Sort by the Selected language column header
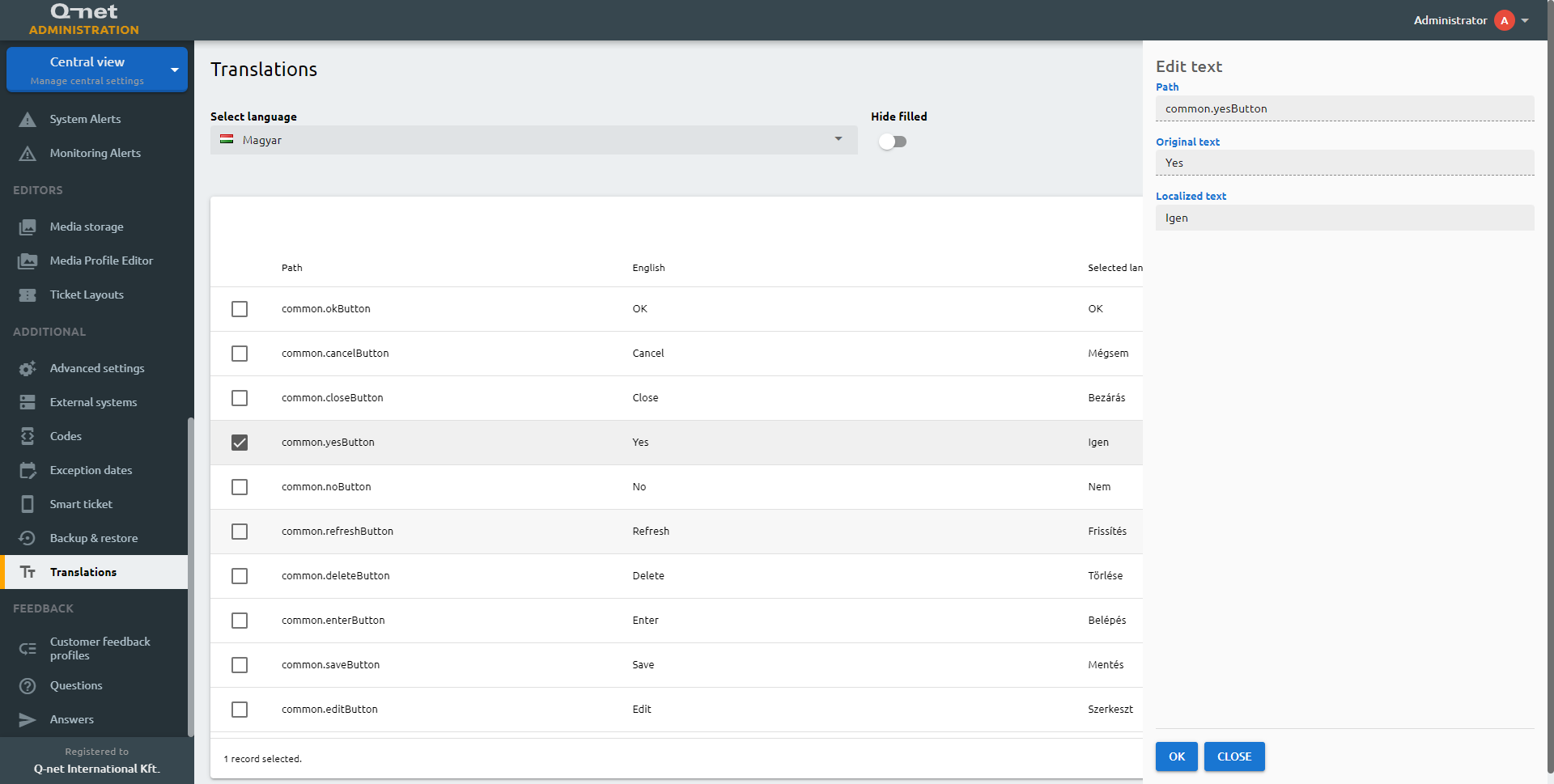1554x784 pixels. pos(1115,268)
